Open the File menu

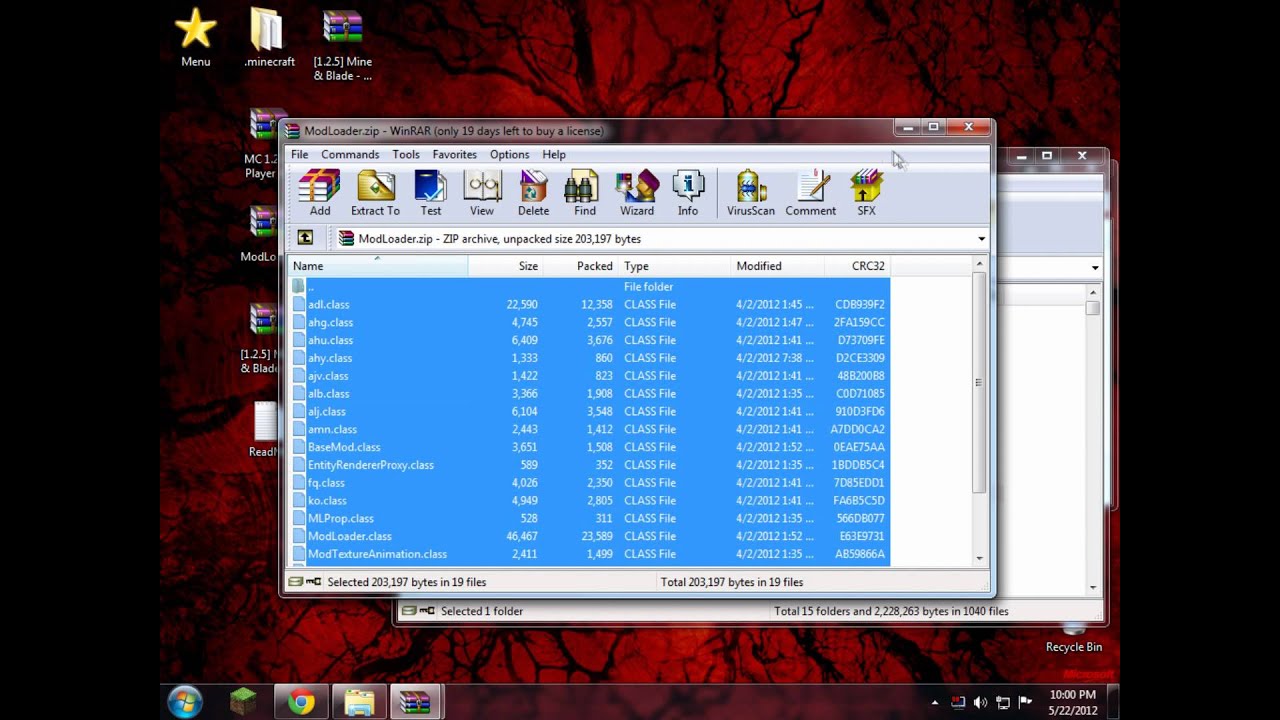(x=299, y=155)
